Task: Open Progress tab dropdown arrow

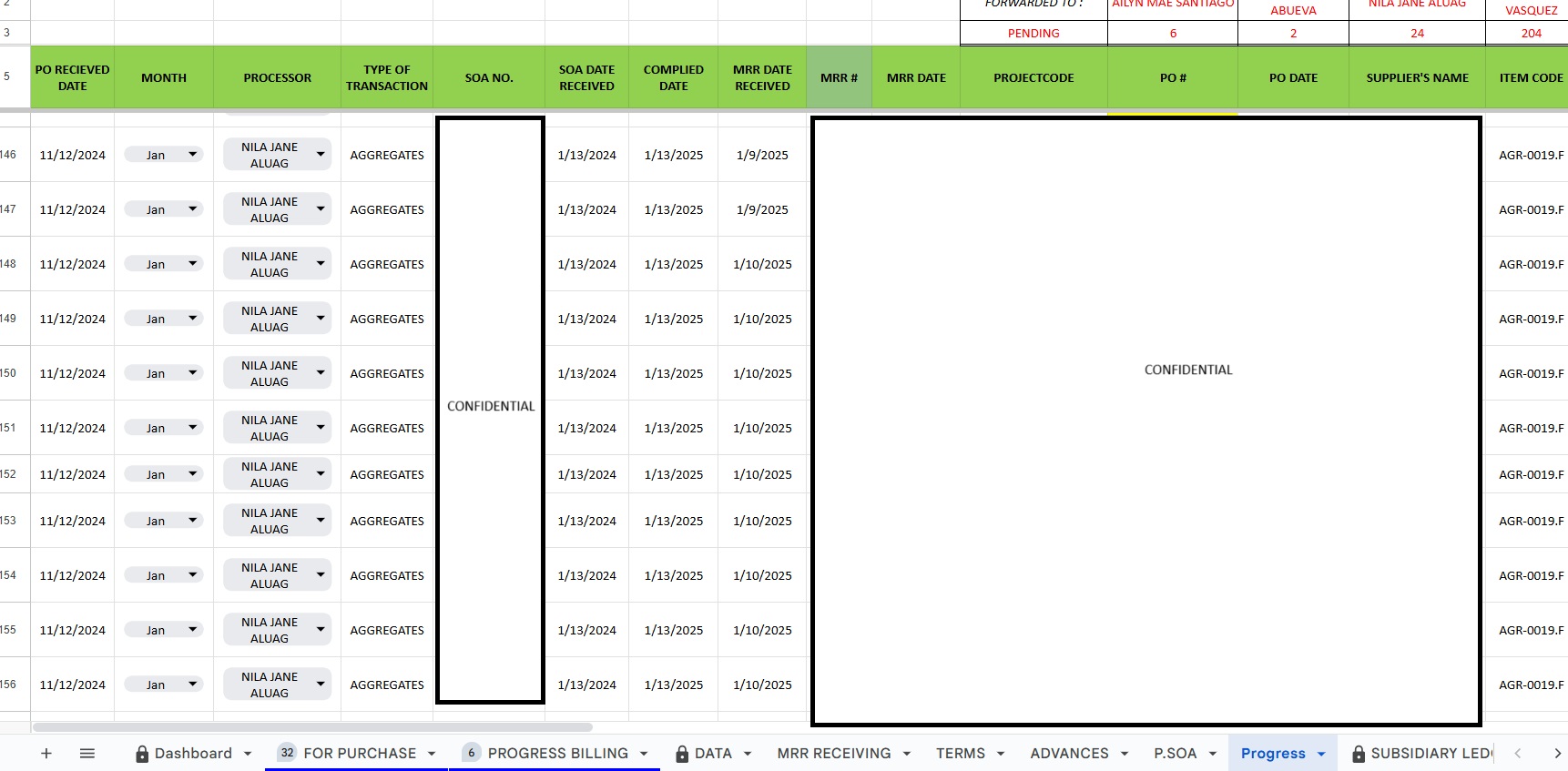Action: tap(1321, 754)
